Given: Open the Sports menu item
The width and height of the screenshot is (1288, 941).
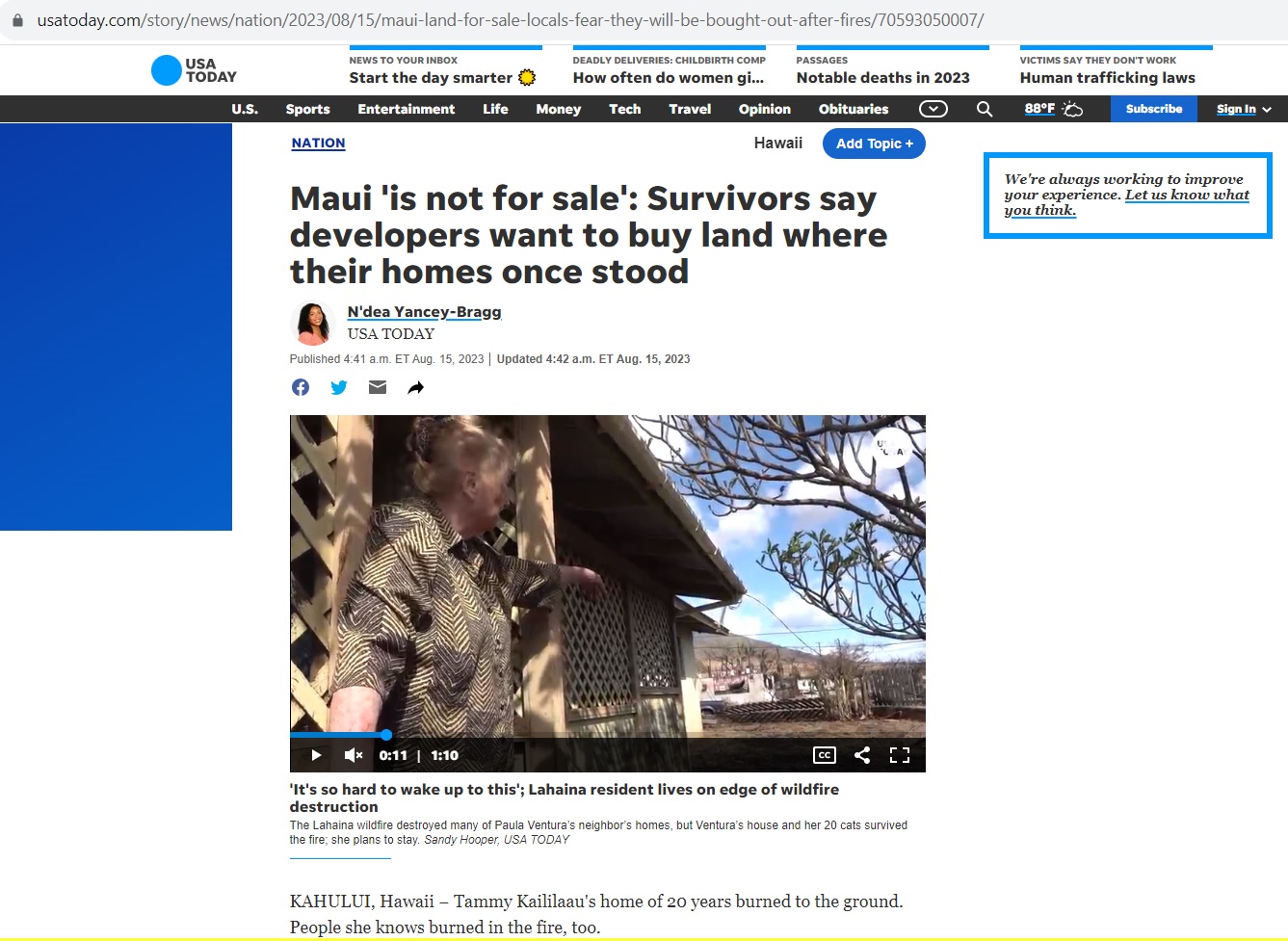Looking at the screenshot, I should (x=307, y=109).
